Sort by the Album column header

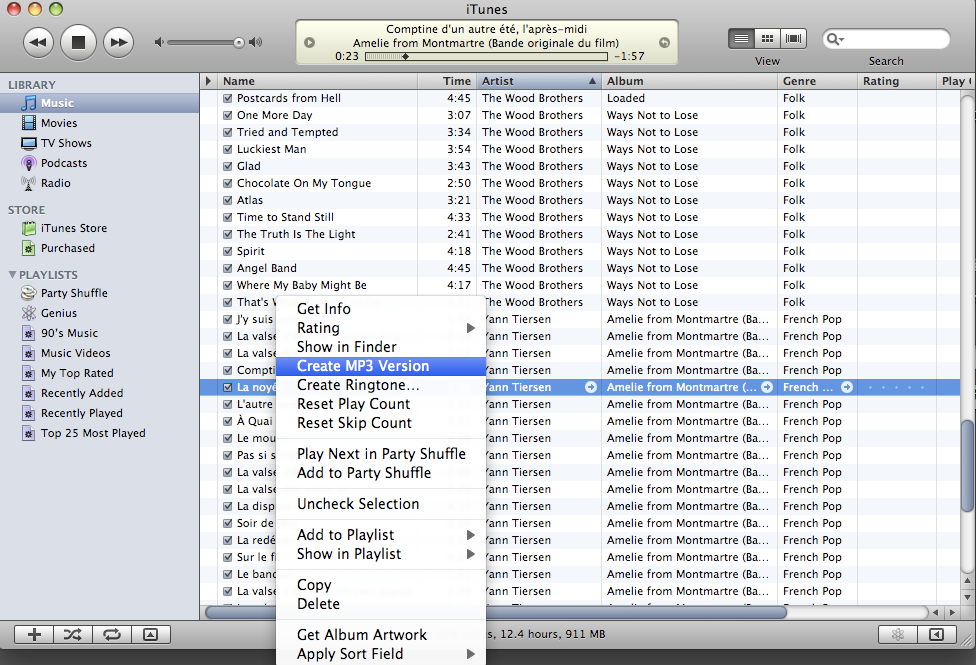(689, 81)
